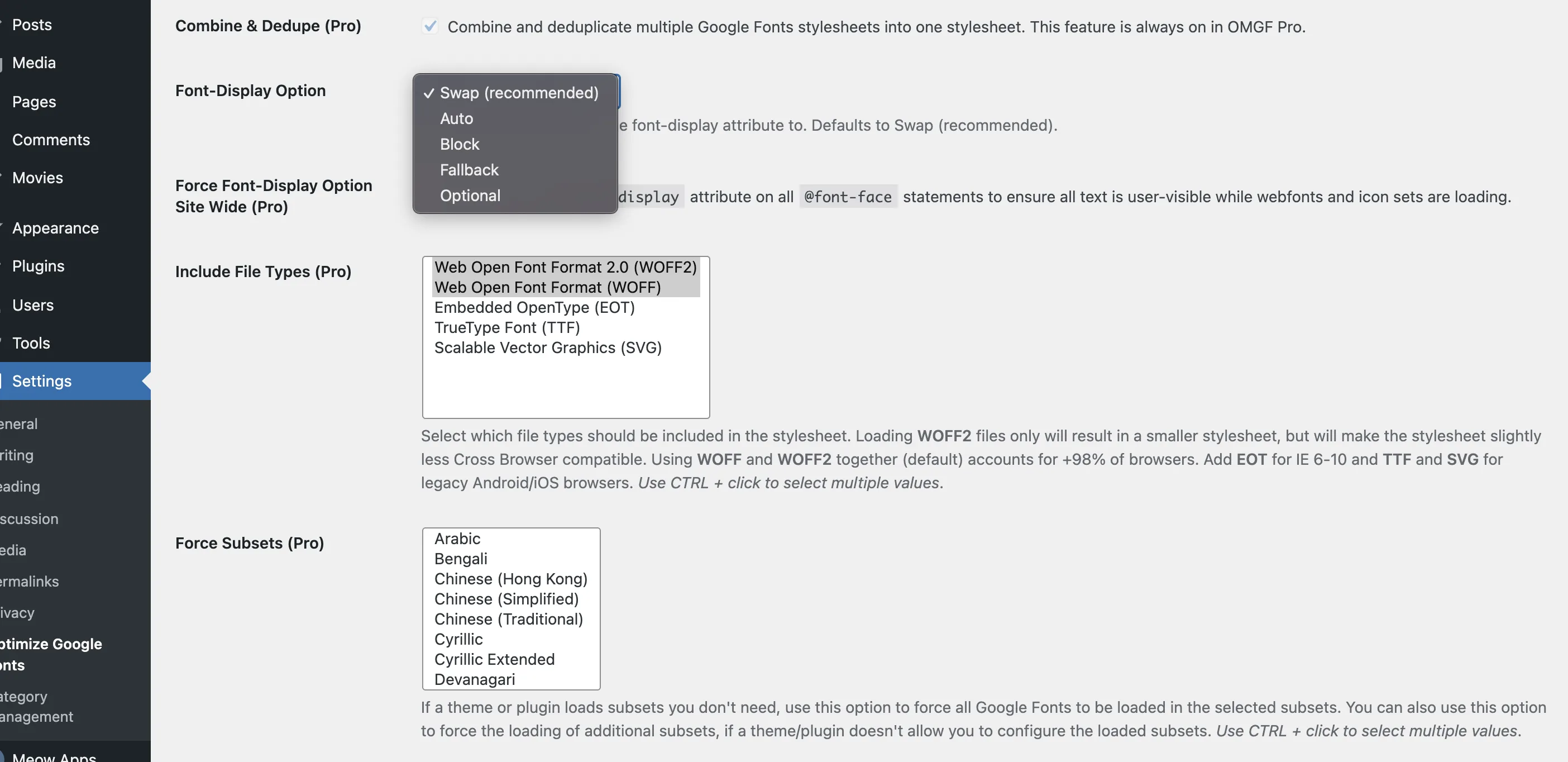Choose Auto in the font-display dropdown

[x=457, y=118]
